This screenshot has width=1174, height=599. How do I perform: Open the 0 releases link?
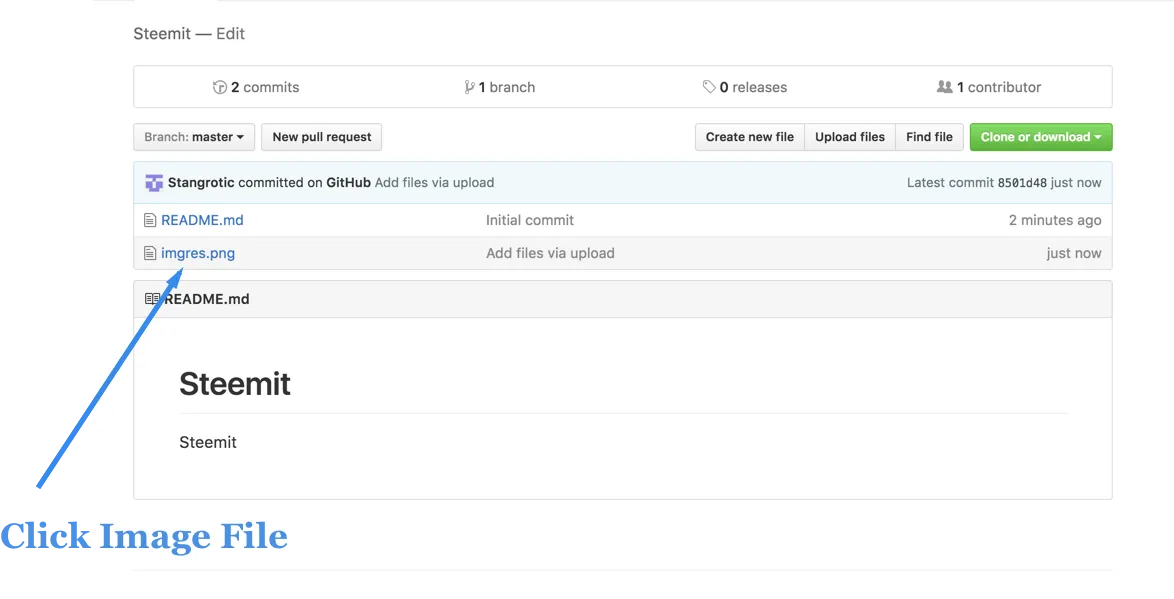pyautogui.click(x=745, y=87)
